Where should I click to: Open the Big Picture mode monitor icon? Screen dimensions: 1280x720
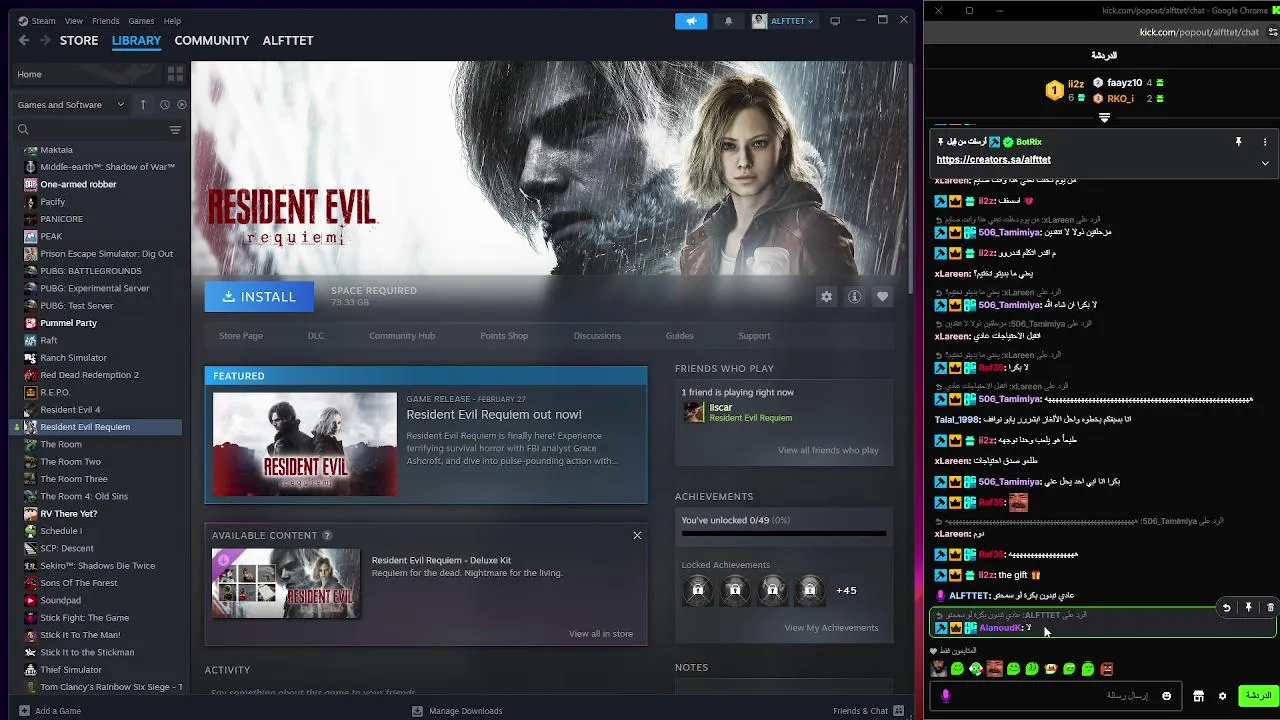click(x=835, y=20)
